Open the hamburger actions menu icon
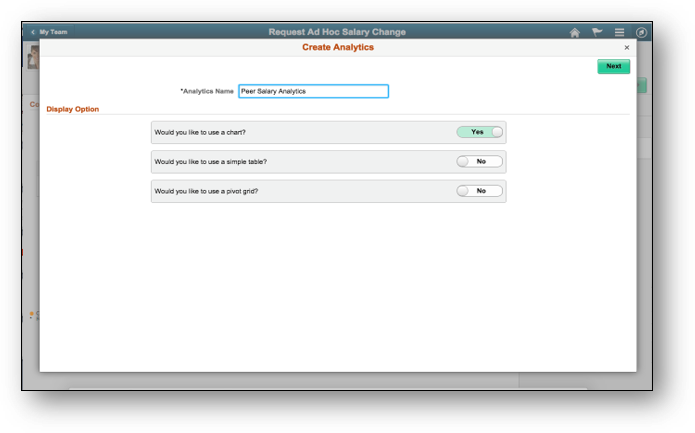Screen dimensions: 695x433 (619, 32)
